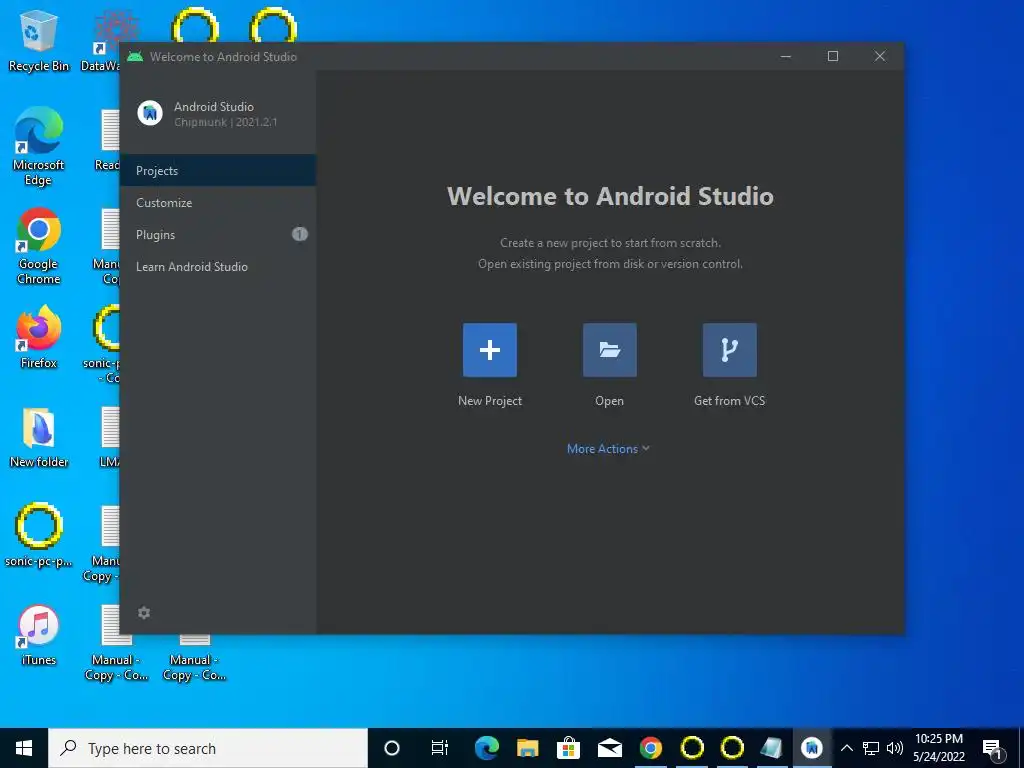Image resolution: width=1024 pixels, height=768 pixels.
Task: Open Task View from the taskbar
Action: pos(440,748)
